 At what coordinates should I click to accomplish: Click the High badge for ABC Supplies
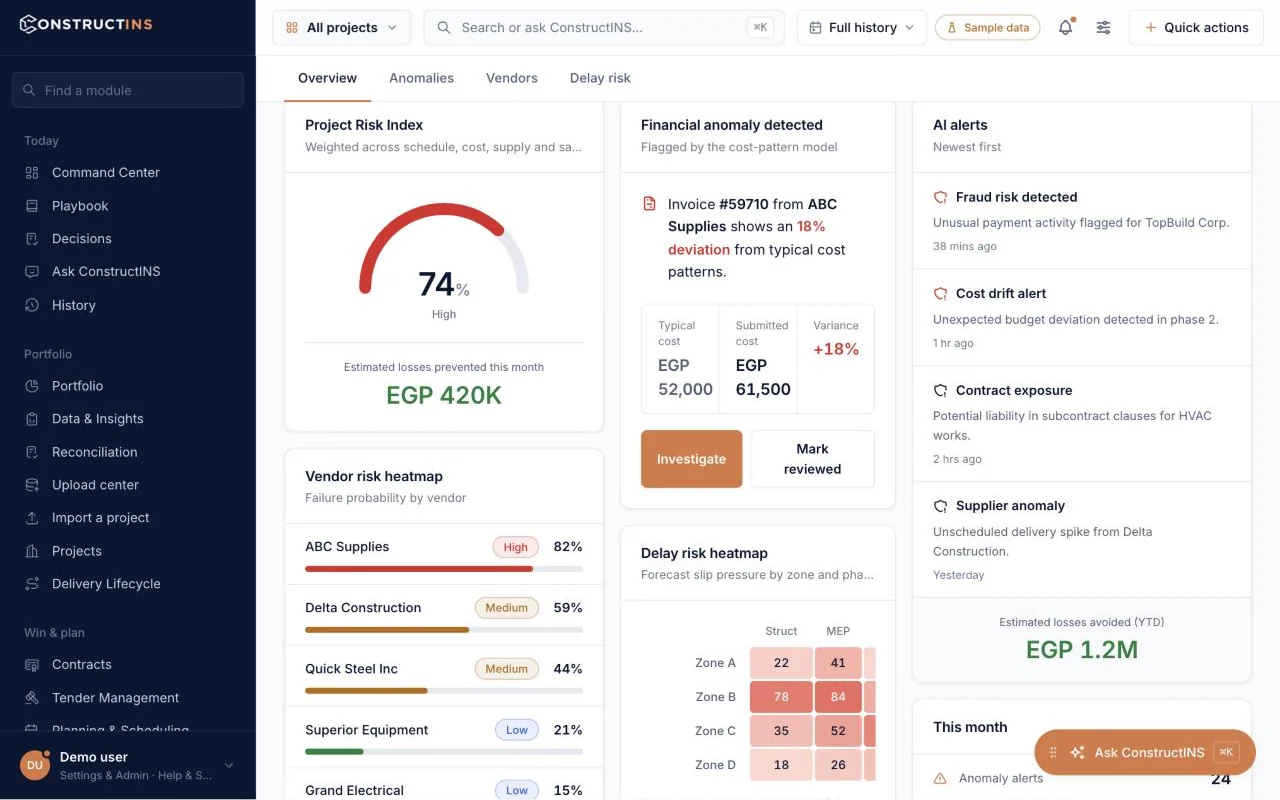point(516,547)
